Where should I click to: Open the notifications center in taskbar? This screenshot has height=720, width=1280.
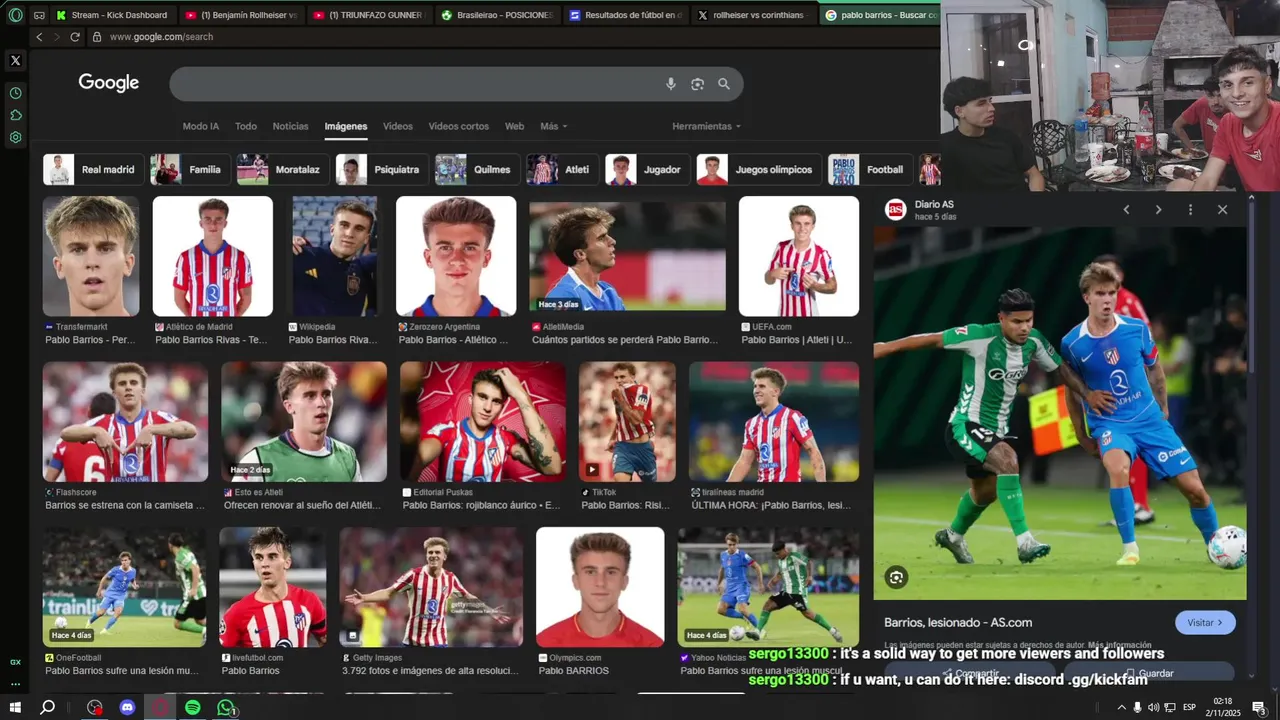pyautogui.click(x=1259, y=708)
